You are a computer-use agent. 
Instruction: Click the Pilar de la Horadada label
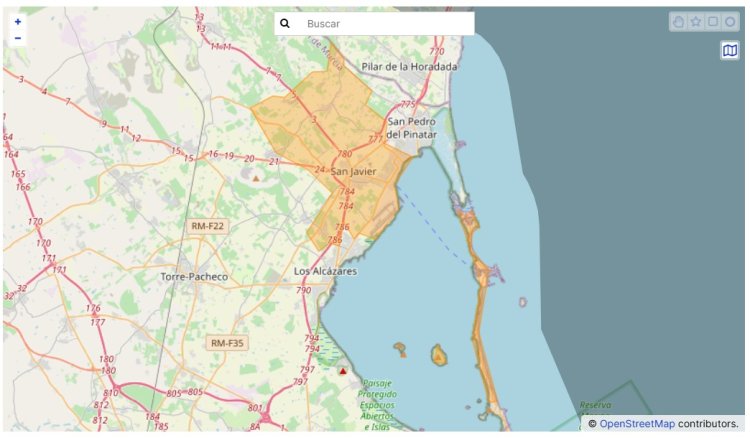pyautogui.click(x=409, y=67)
